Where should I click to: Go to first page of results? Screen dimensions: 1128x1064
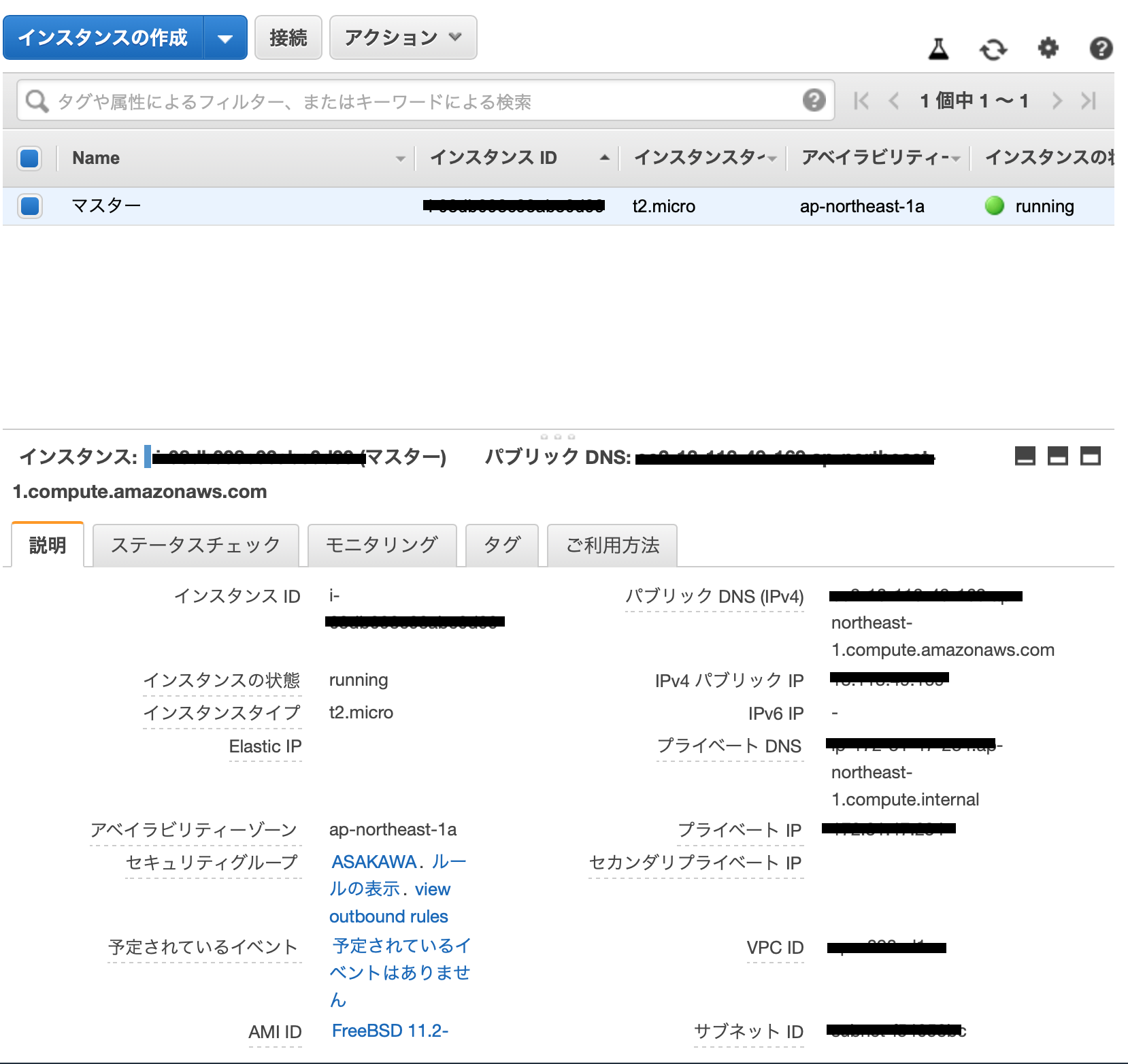click(x=861, y=101)
